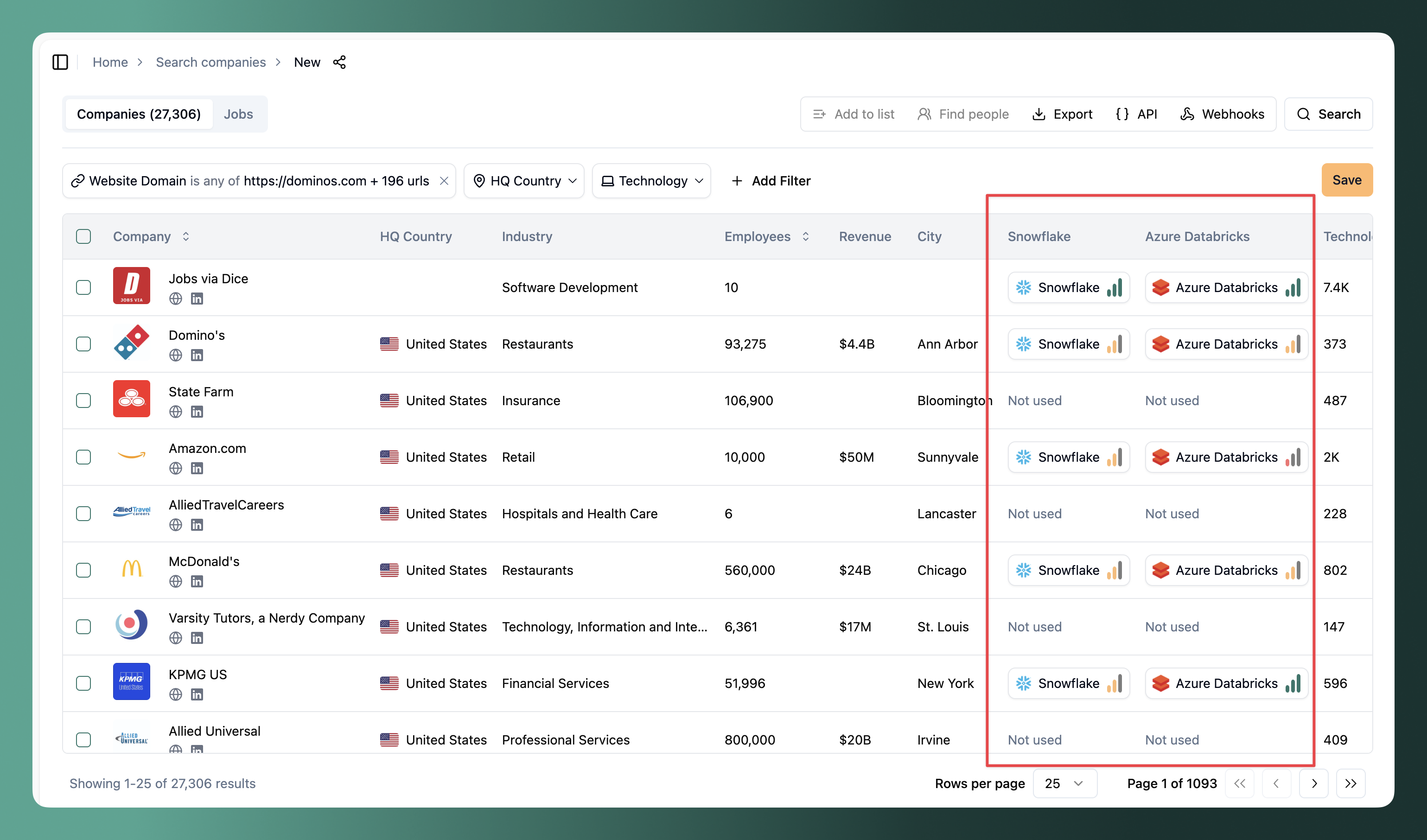
Task: Open Jobs via Dice website globe icon
Action: click(176, 299)
